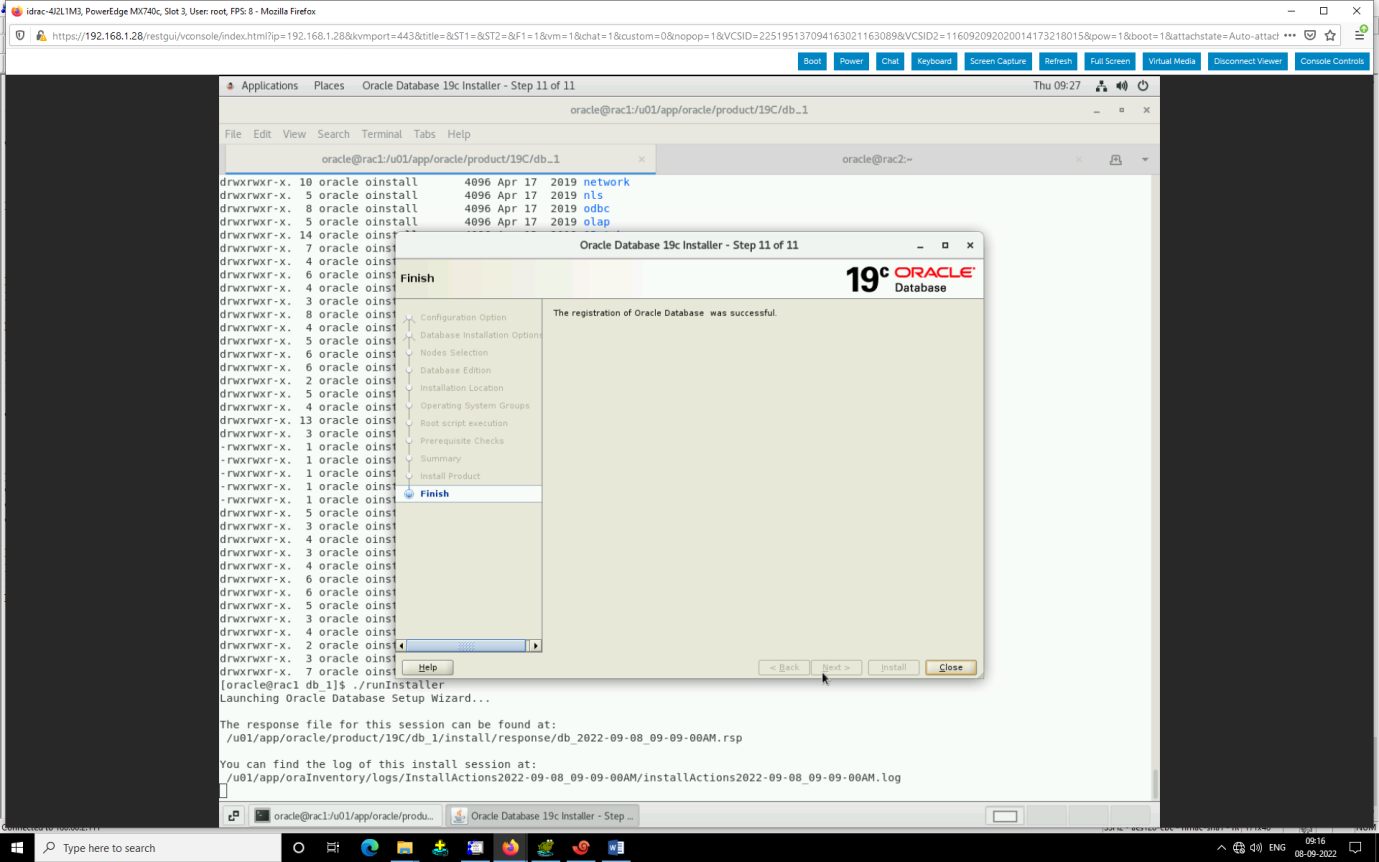Open the terminal View menu
Viewport: 1379px width, 862px height.
[294, 134]
